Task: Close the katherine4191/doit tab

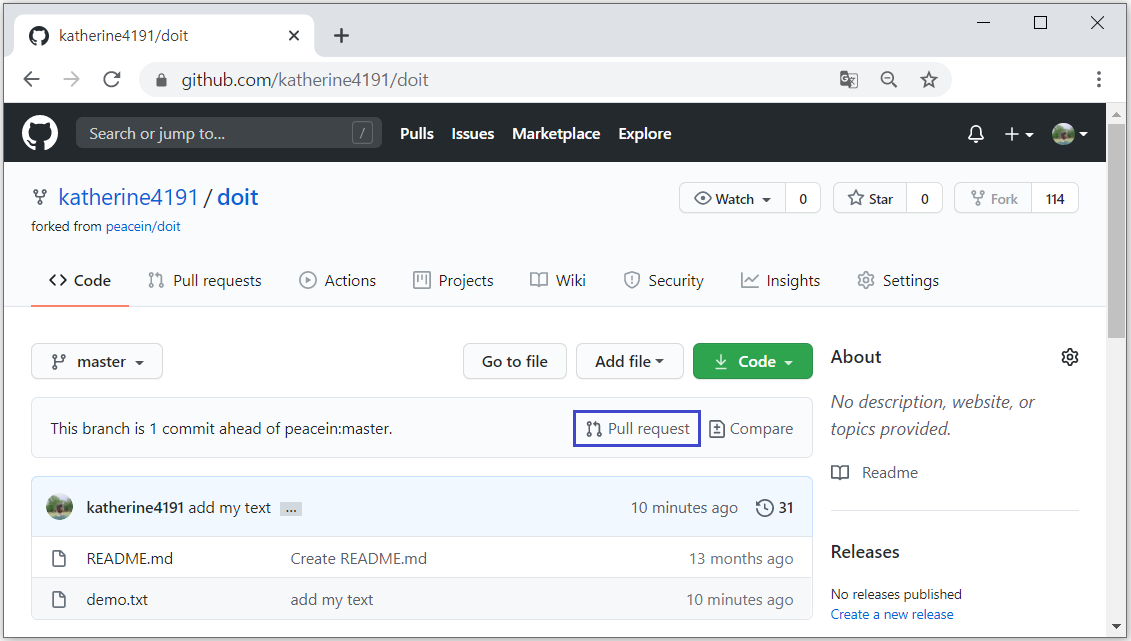Action: [294, 35]
